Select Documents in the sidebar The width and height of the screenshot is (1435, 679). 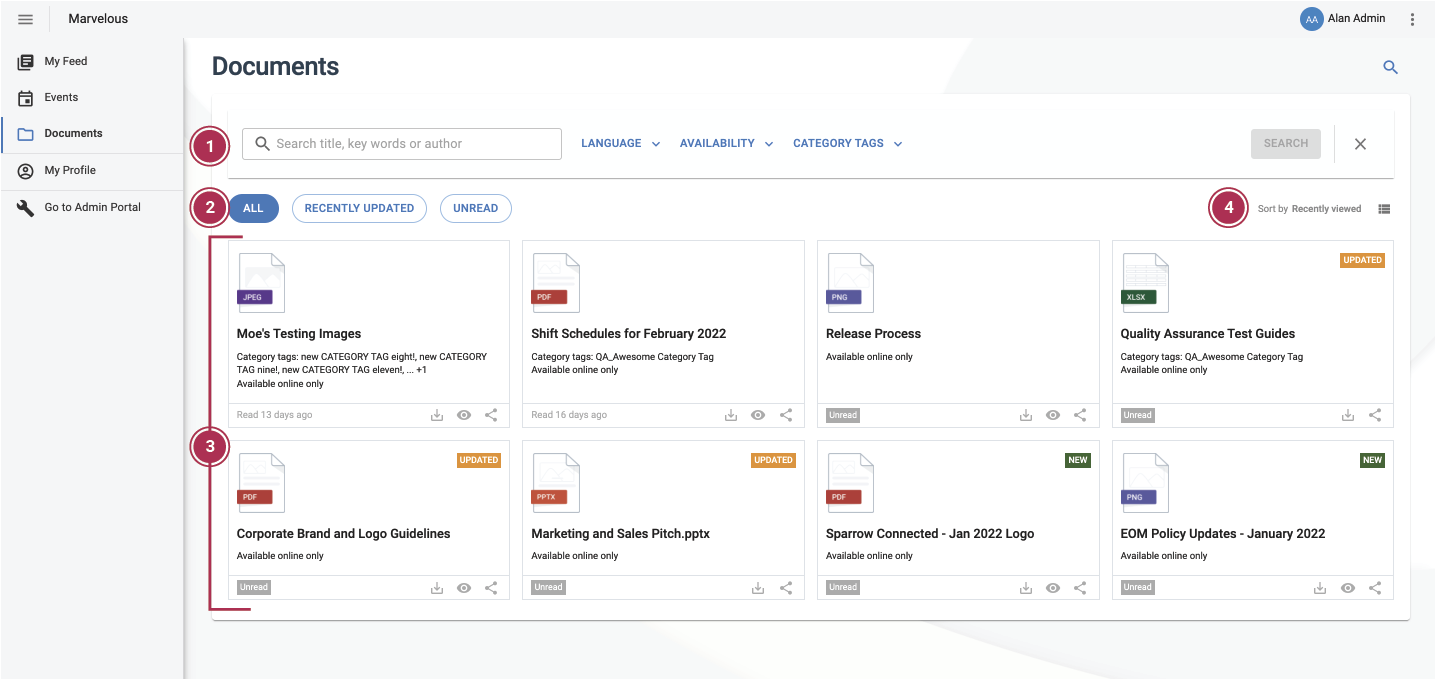click(92, 133)
